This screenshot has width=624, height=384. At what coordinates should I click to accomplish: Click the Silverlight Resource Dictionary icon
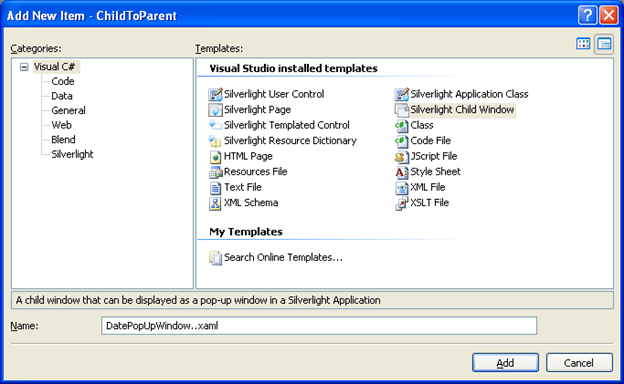pos(215,141)
